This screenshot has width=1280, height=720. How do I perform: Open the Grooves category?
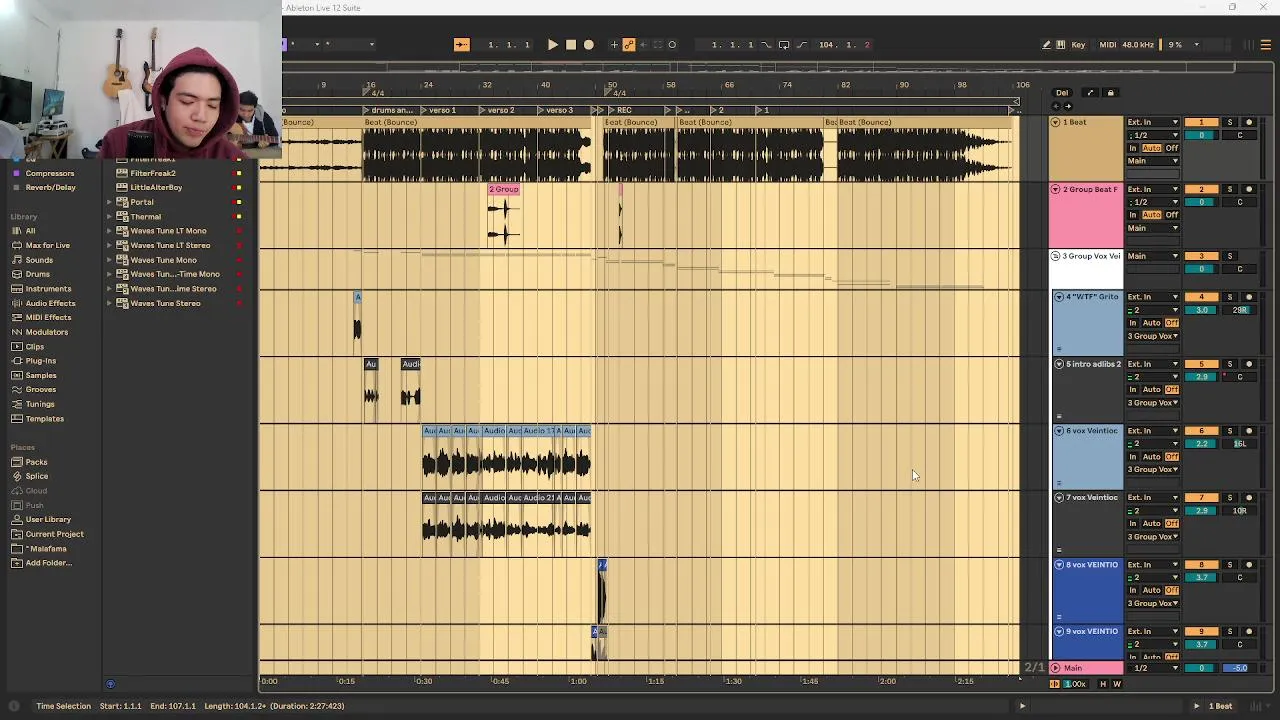(x=41, y=390)
